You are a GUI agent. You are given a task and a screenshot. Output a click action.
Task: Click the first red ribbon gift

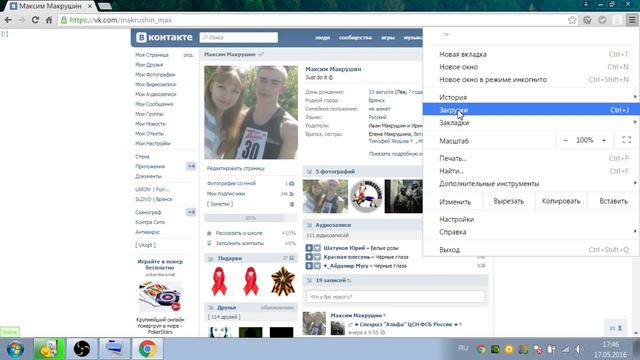pyautogui.click(x=219, y=281)
